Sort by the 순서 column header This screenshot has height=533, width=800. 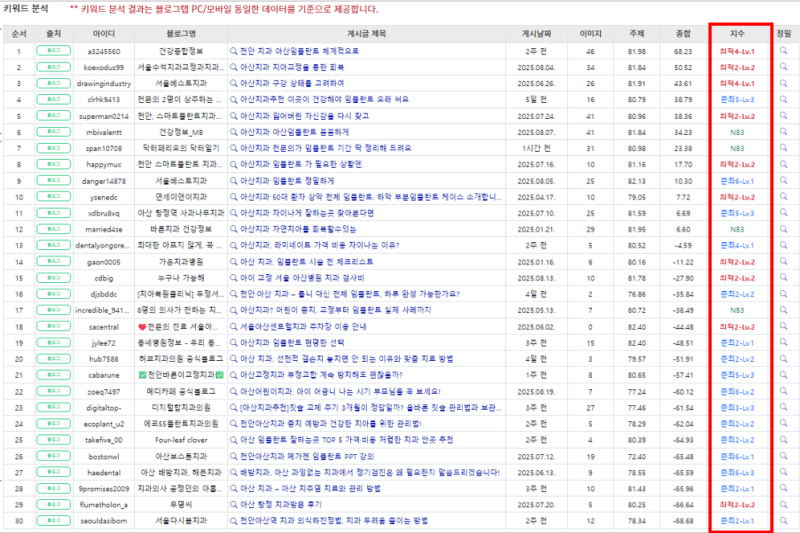tap(19, 34)
